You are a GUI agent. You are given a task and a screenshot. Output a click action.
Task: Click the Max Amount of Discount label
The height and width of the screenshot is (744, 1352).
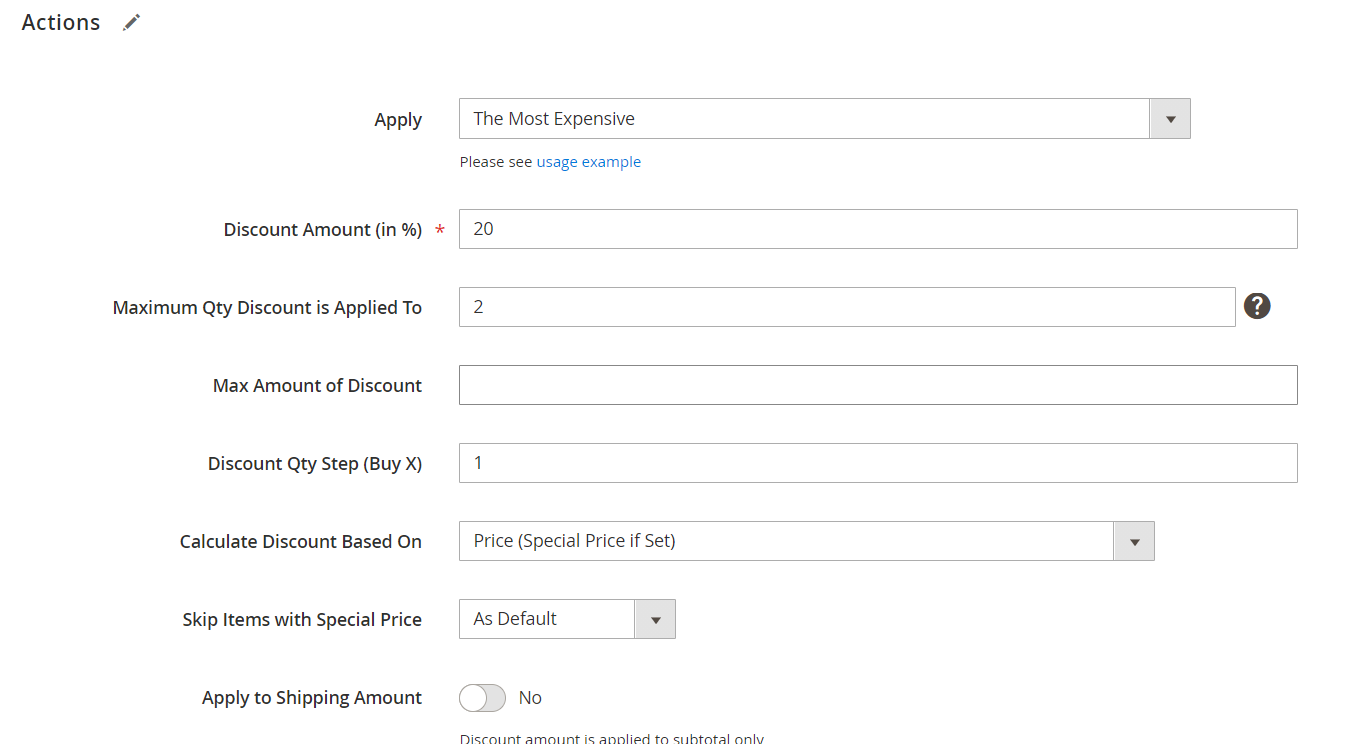pyautogui.click(x=317, y=386)
